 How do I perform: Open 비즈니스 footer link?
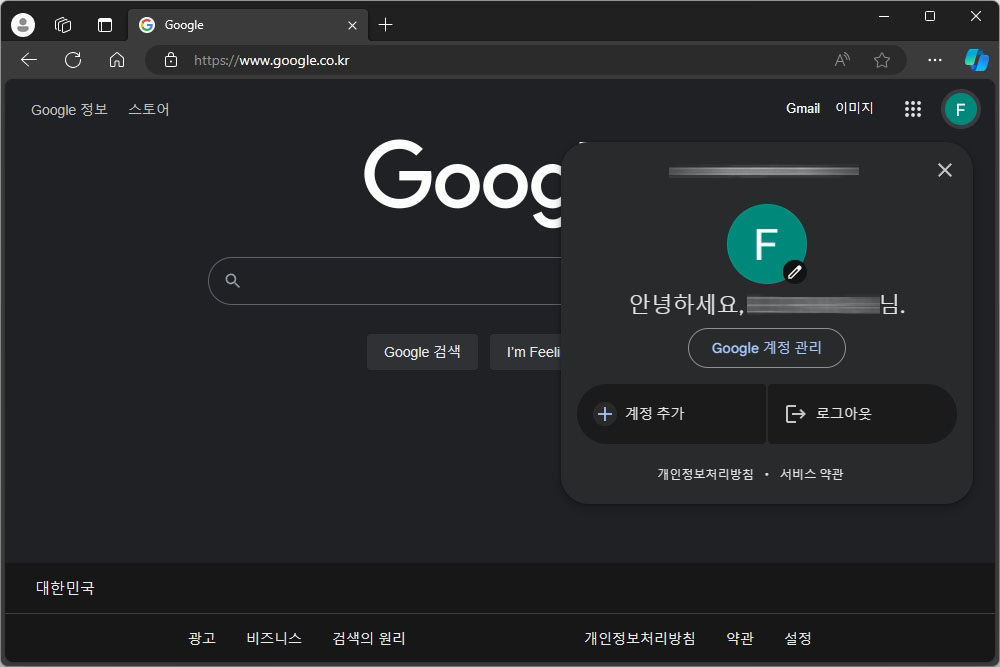point(274,638)
